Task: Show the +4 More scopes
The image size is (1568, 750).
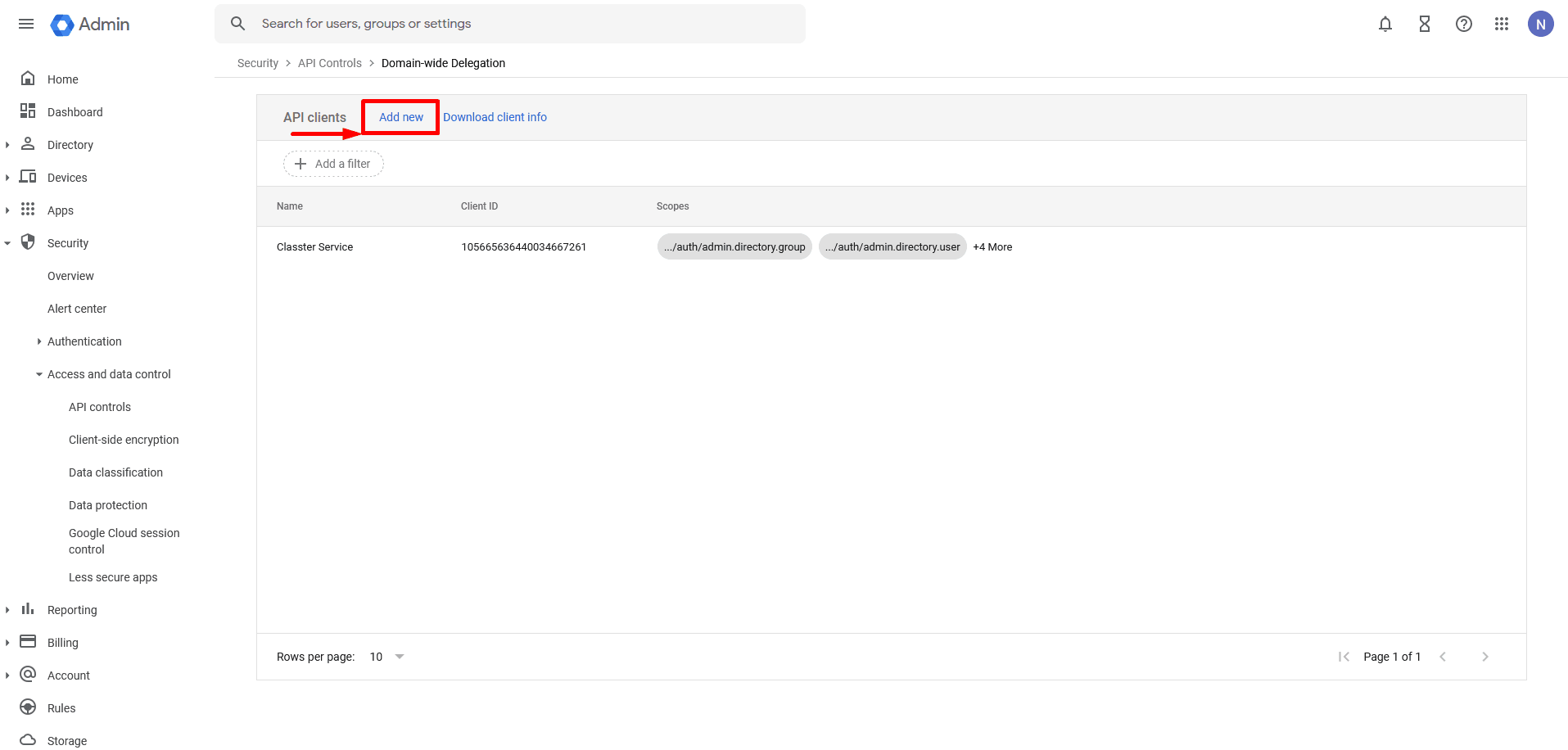Action: 992,246
